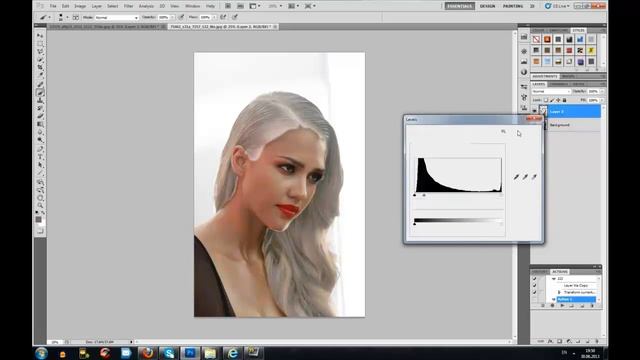Launch Bridge from the application bar

tap(228, 6)
